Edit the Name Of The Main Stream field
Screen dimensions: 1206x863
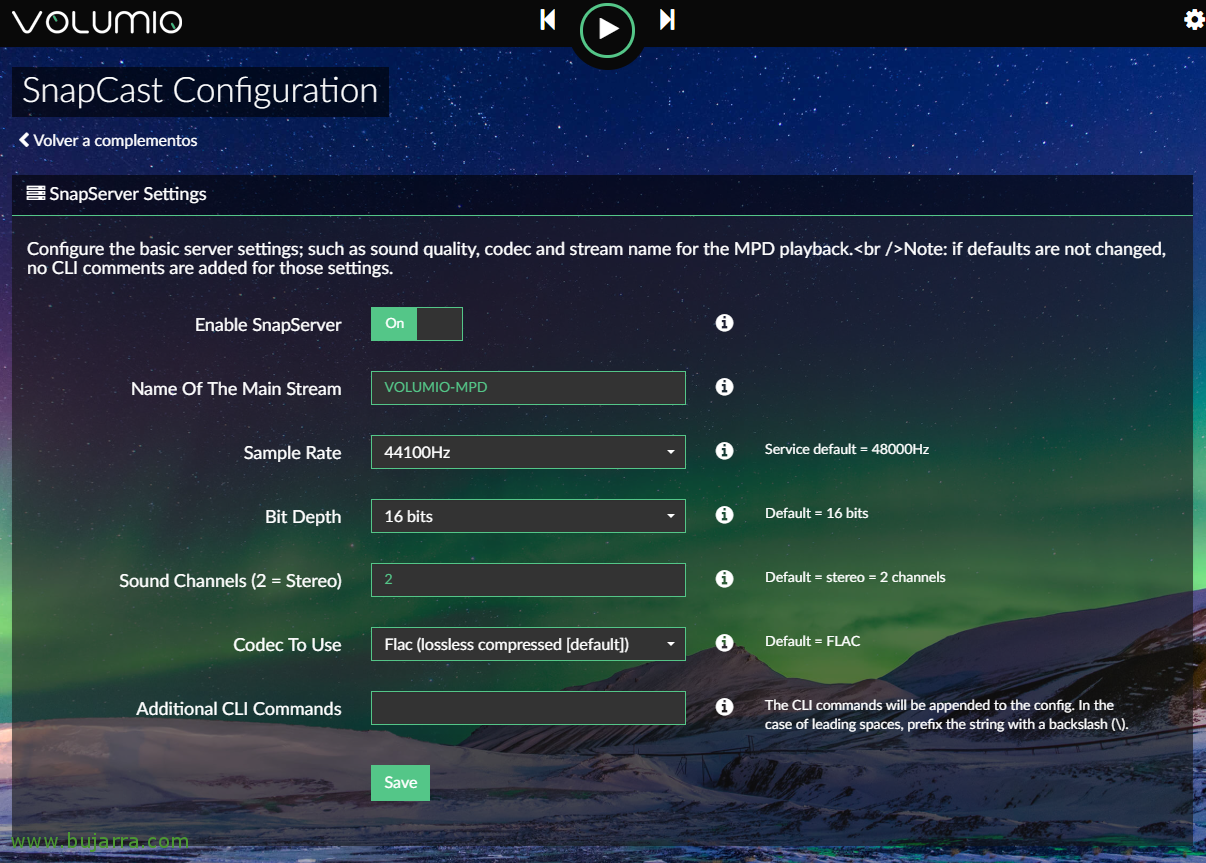coord(528,388)
